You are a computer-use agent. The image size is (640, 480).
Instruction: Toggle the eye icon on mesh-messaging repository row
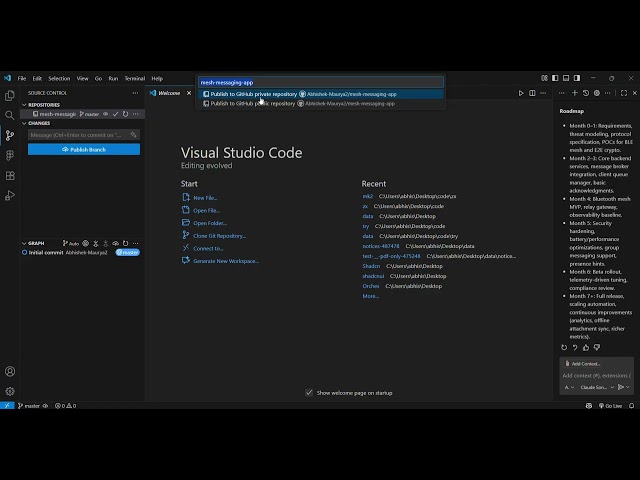[x=106, y=114]
